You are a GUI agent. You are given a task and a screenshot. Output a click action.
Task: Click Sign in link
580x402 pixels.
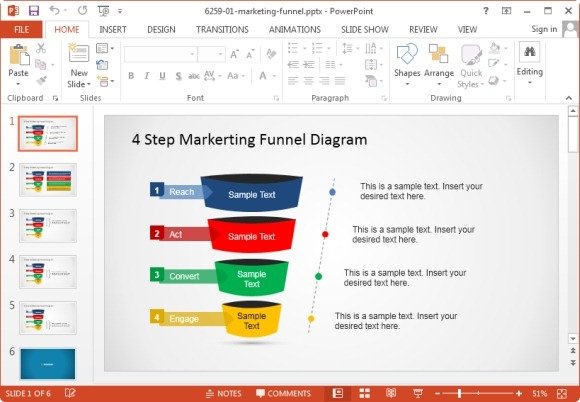coord(544,29)
